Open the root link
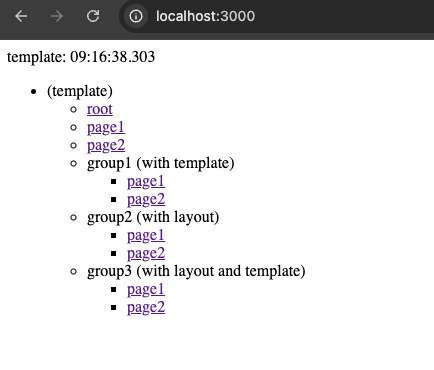The height and width of the screenshot is (370, 434). (100, 109)
